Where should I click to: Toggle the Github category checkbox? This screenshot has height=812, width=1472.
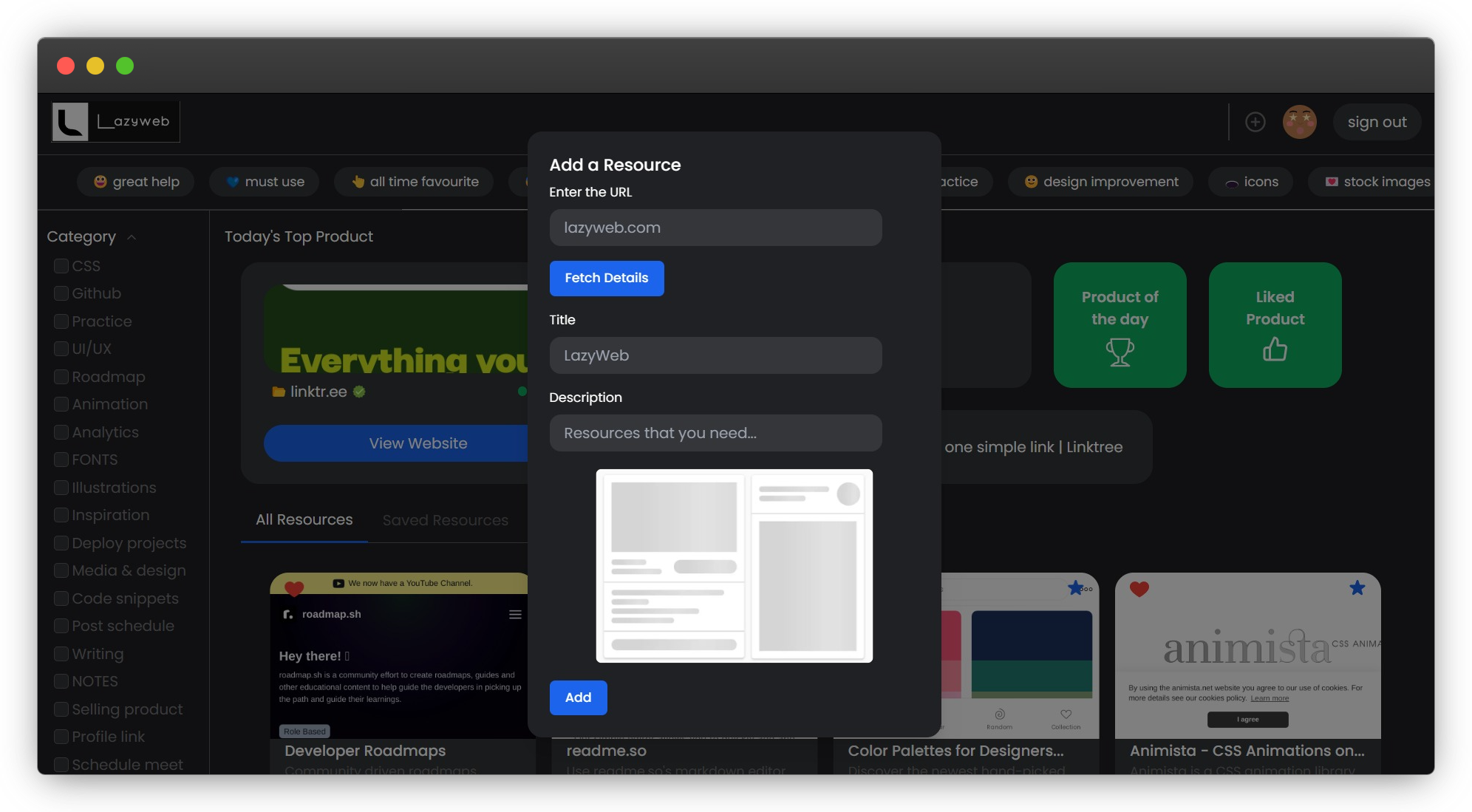click(61, 293)
